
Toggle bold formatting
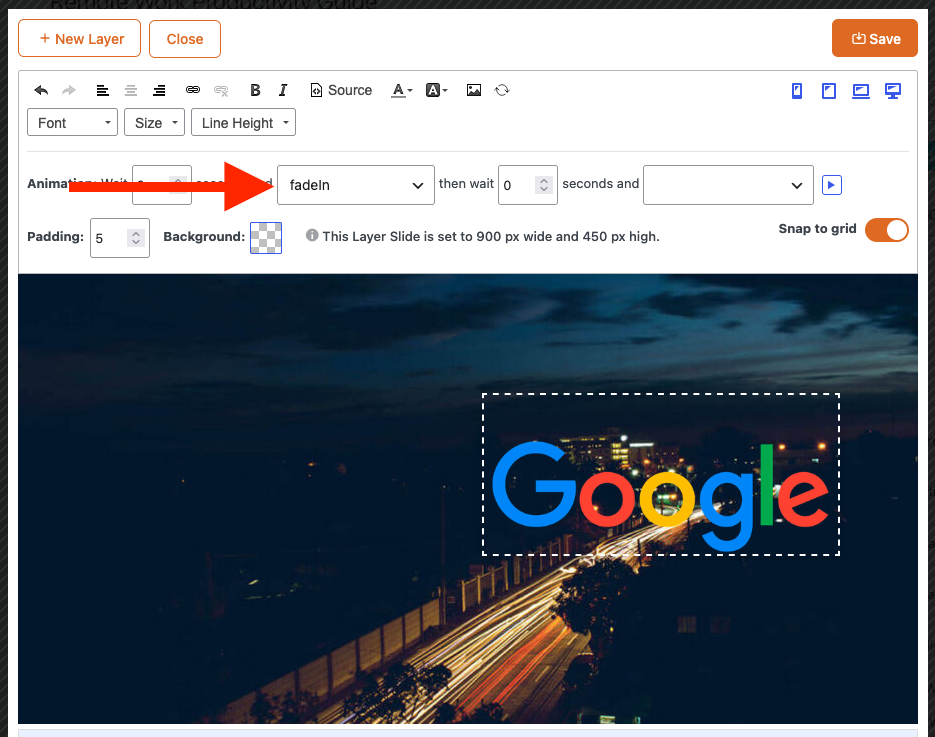[x=255, y=90]
